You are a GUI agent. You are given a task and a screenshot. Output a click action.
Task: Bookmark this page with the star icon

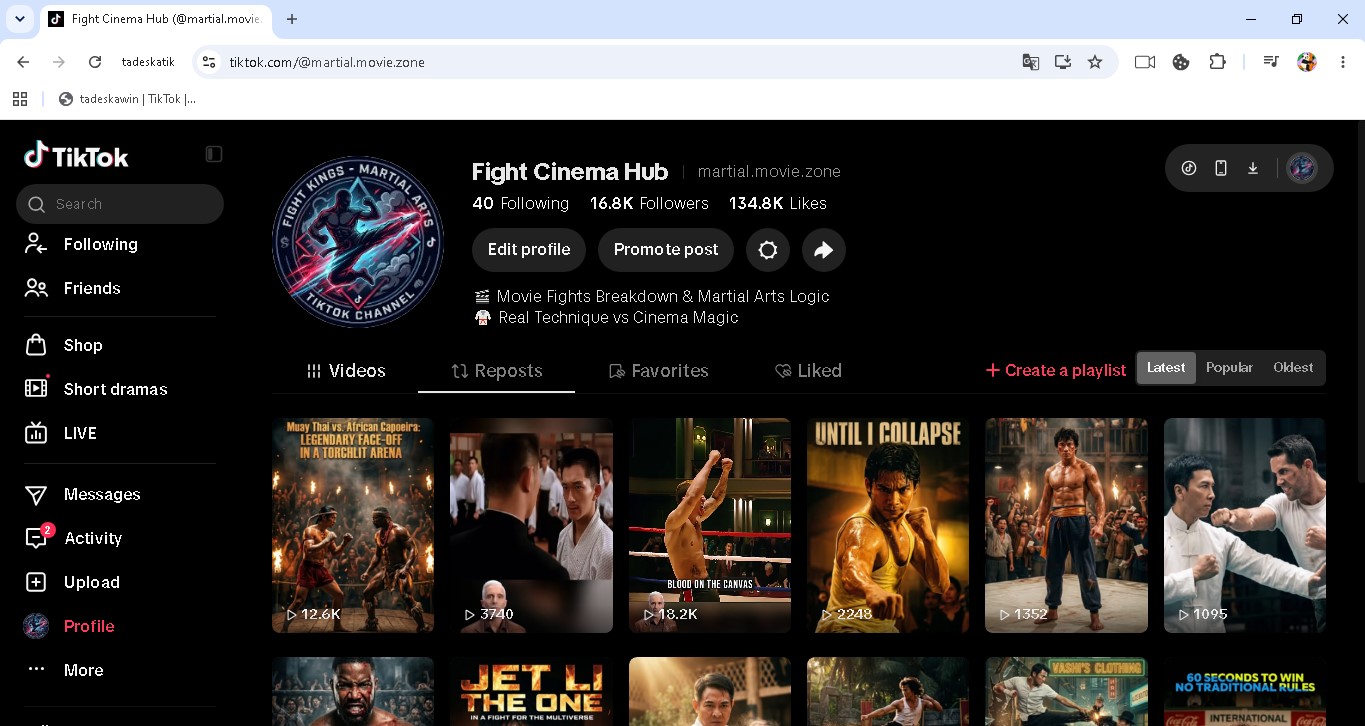(1095, 62)
